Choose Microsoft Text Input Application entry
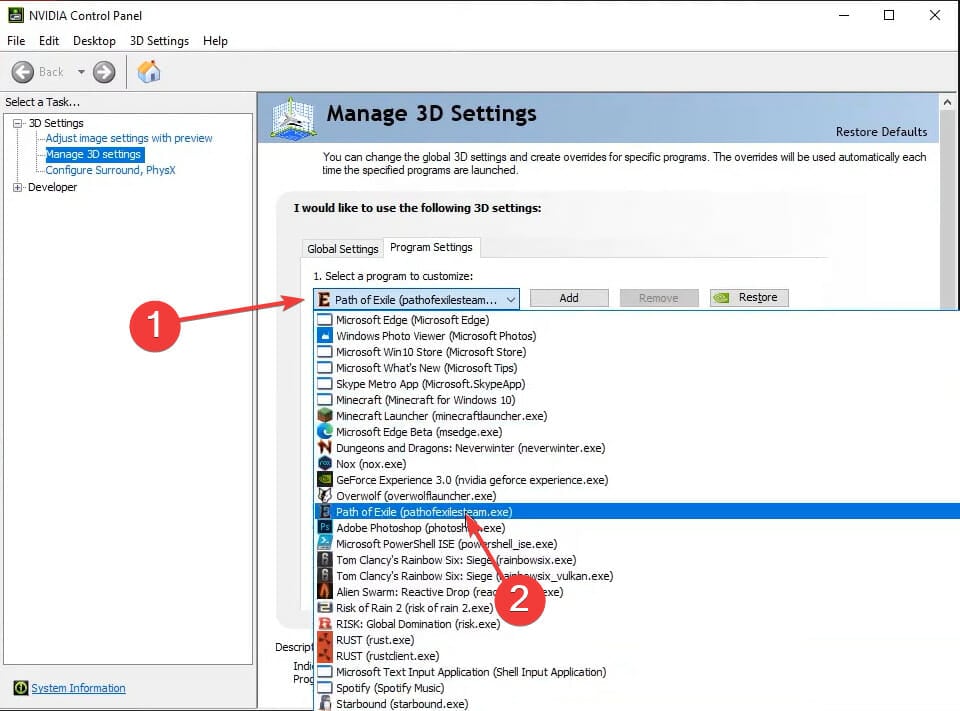 [637, 672]
